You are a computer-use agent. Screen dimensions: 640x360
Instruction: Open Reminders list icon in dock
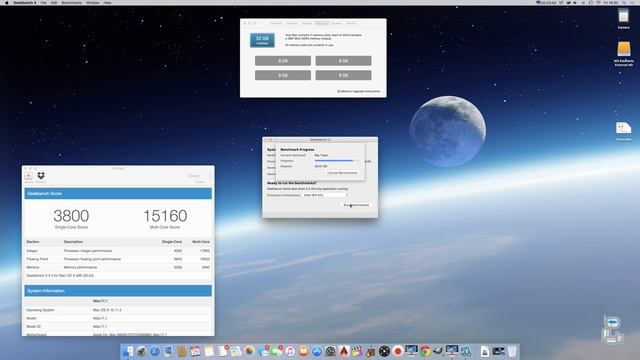tap(223, 351)
